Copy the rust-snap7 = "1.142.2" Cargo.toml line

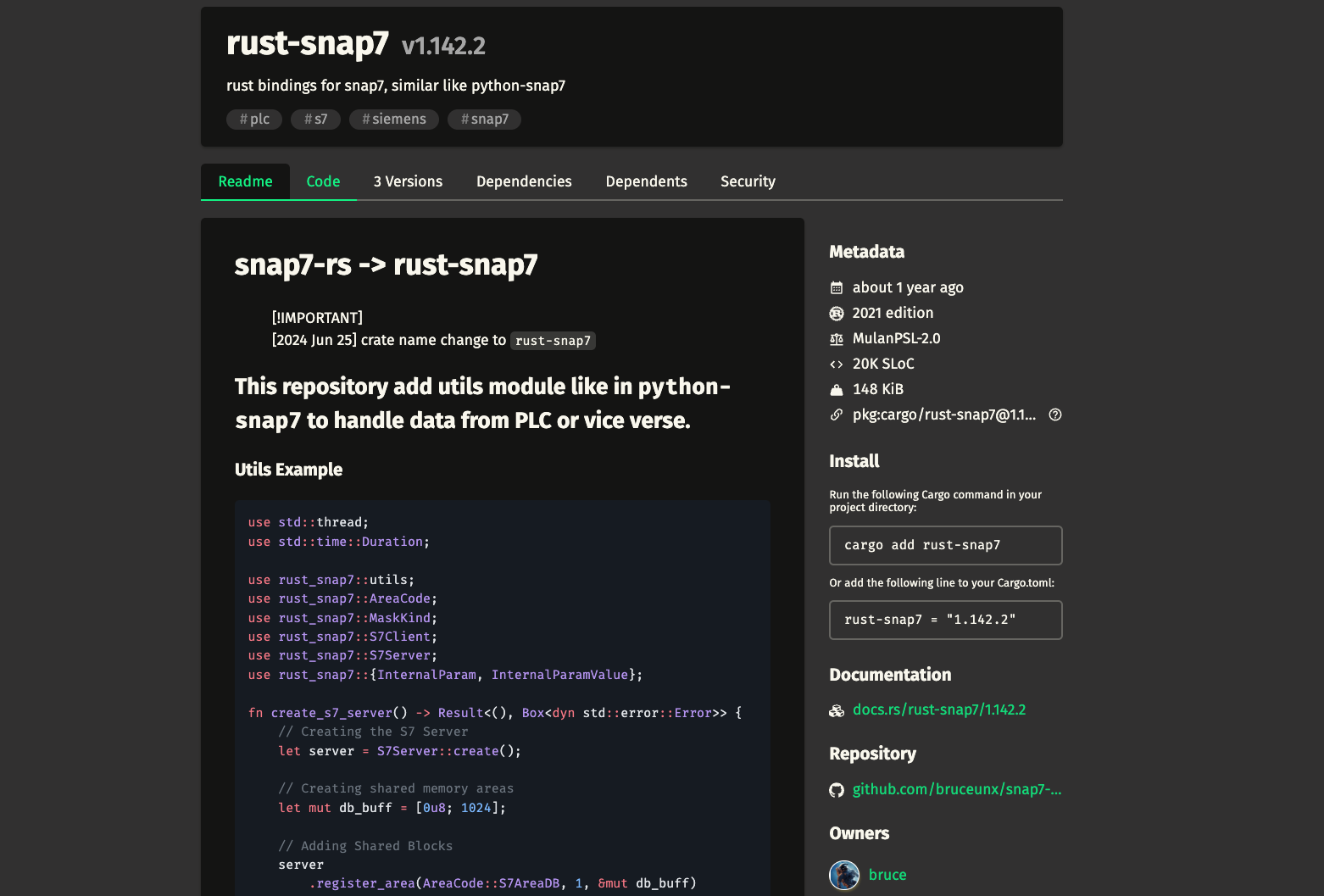(x=946, y=620)
